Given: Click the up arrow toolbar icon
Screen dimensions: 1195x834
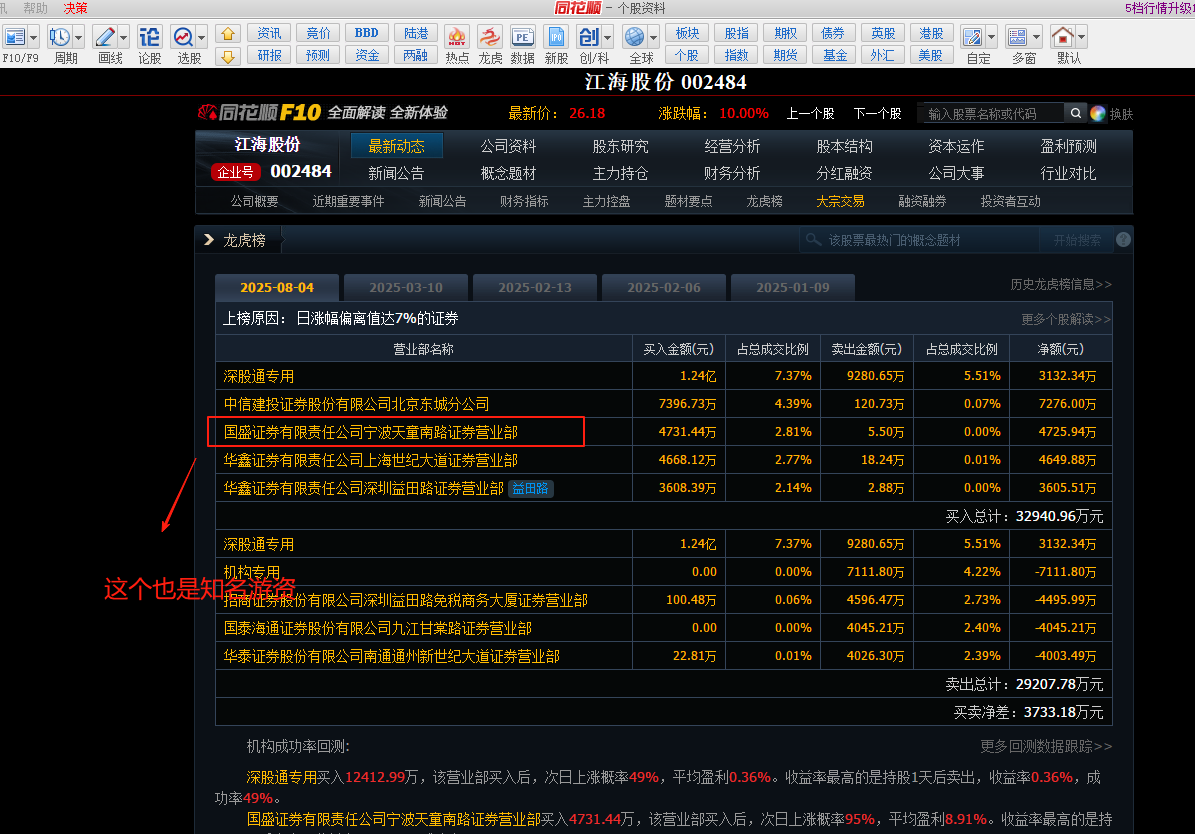Looking at the screenshot, I should point(228,34).
